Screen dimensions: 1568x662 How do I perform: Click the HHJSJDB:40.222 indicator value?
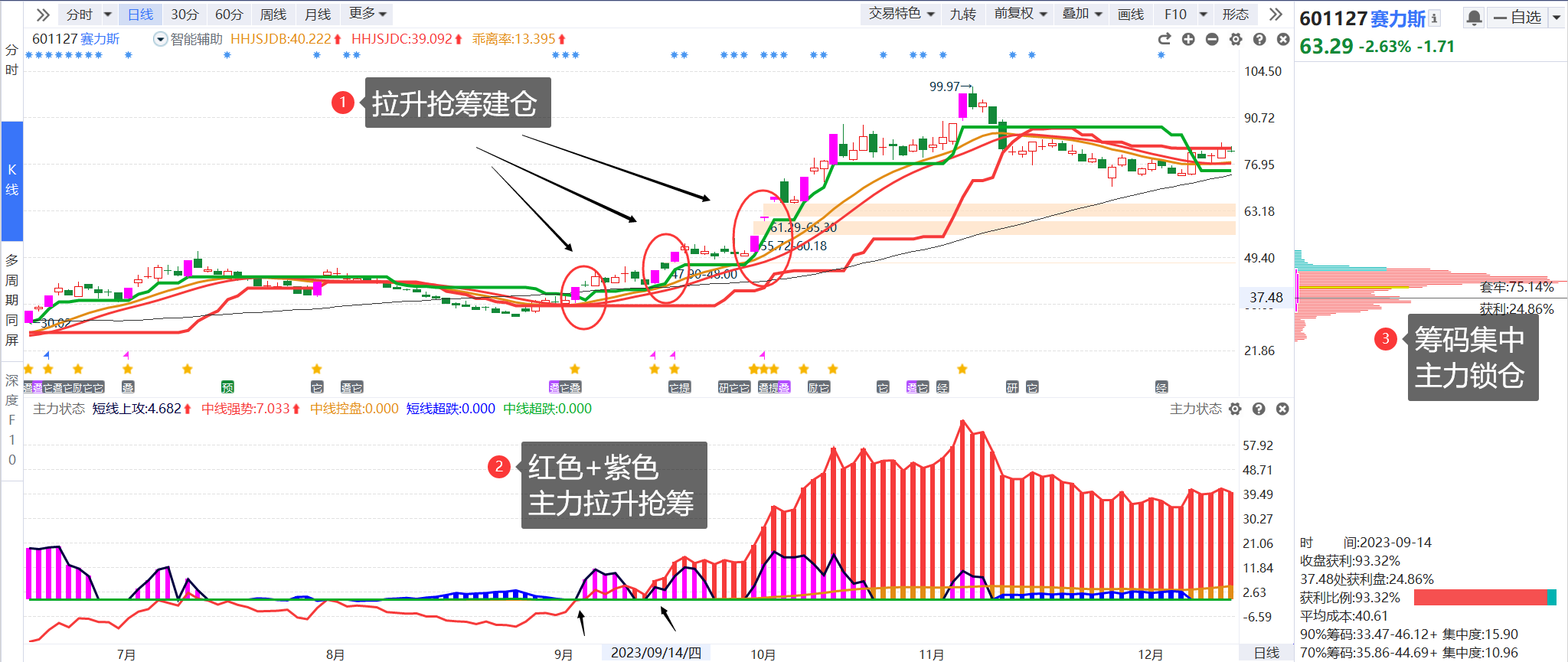click(281, 39)
